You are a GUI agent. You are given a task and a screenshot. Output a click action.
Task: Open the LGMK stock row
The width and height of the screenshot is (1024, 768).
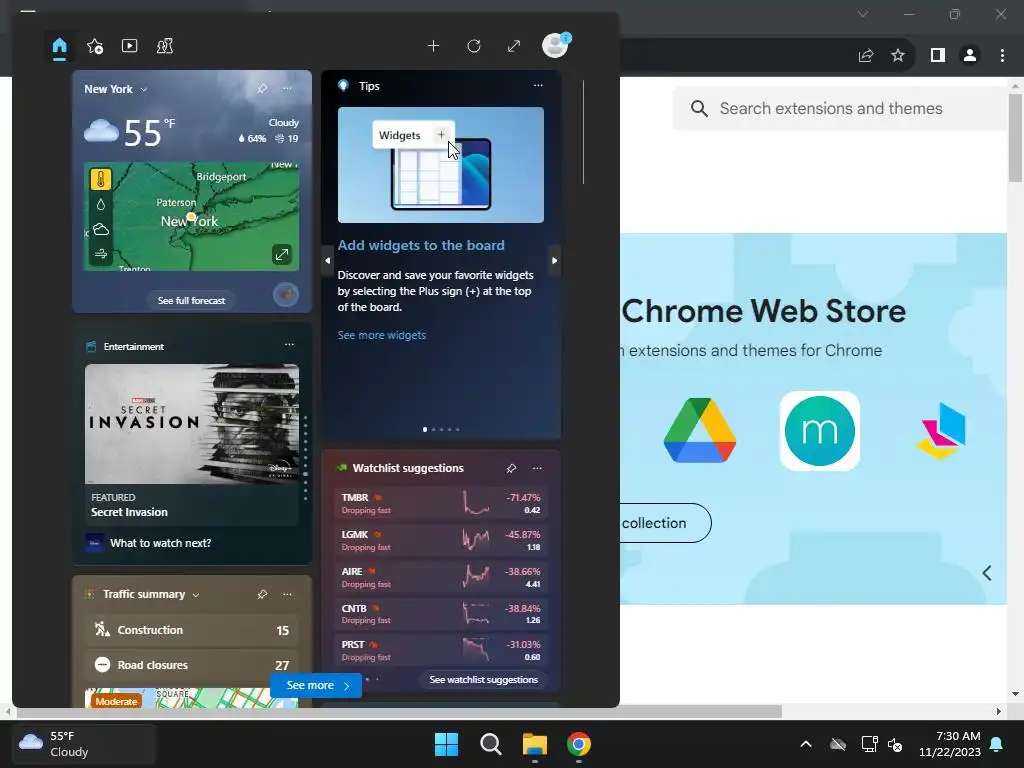(441, 540)
